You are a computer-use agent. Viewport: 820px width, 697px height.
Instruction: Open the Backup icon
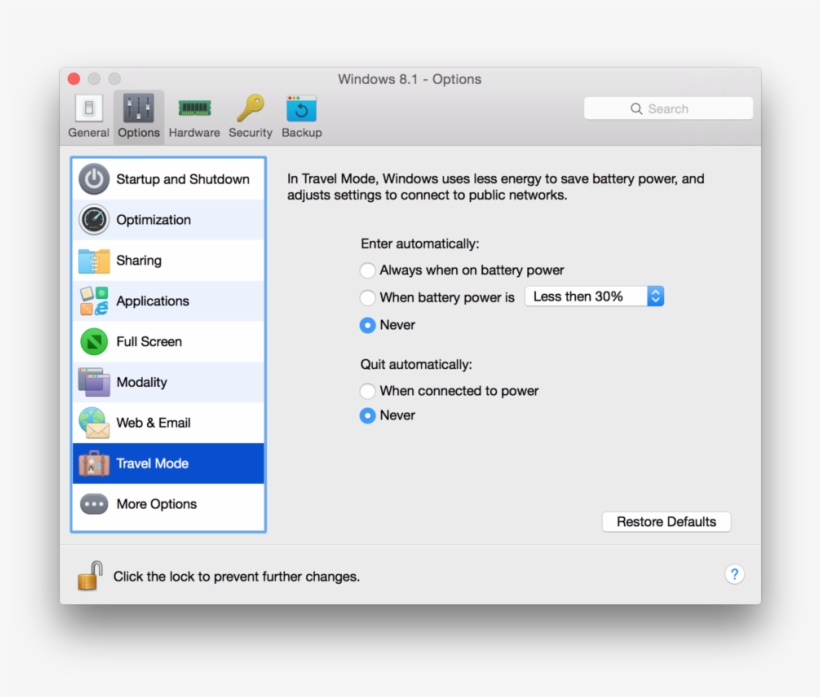302,108
